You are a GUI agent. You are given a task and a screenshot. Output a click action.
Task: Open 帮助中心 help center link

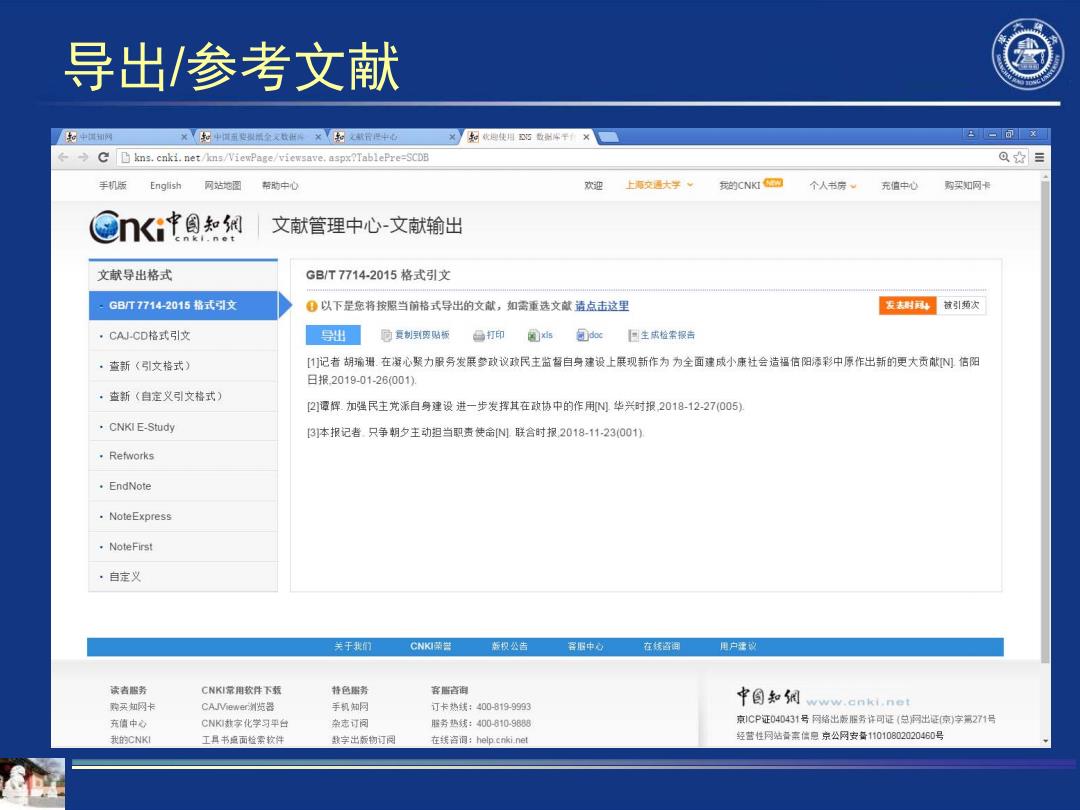click(x=280, y=185)
